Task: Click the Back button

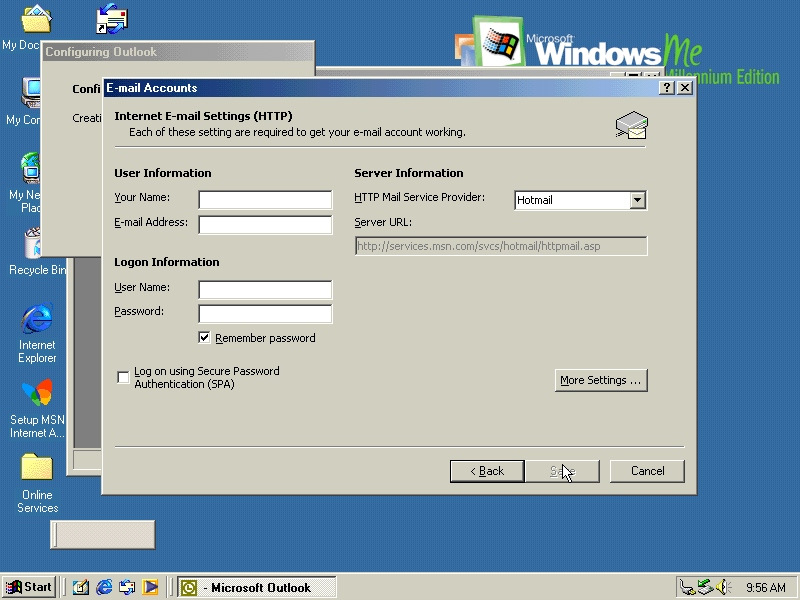Action: 487,471
